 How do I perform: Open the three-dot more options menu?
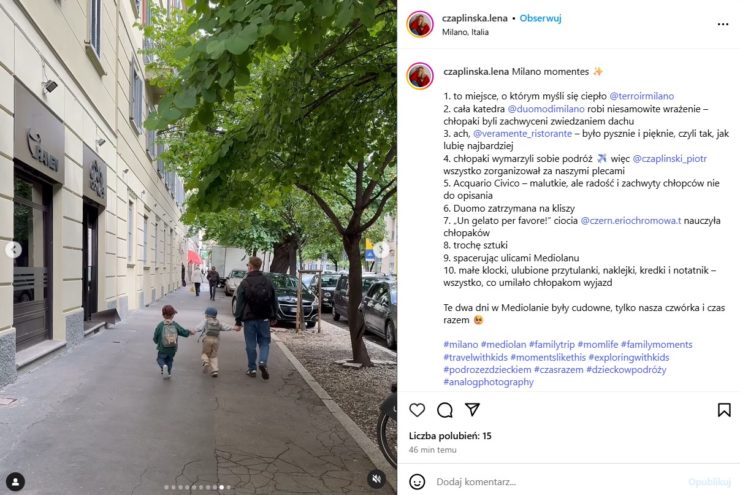[x=723, y=24]
